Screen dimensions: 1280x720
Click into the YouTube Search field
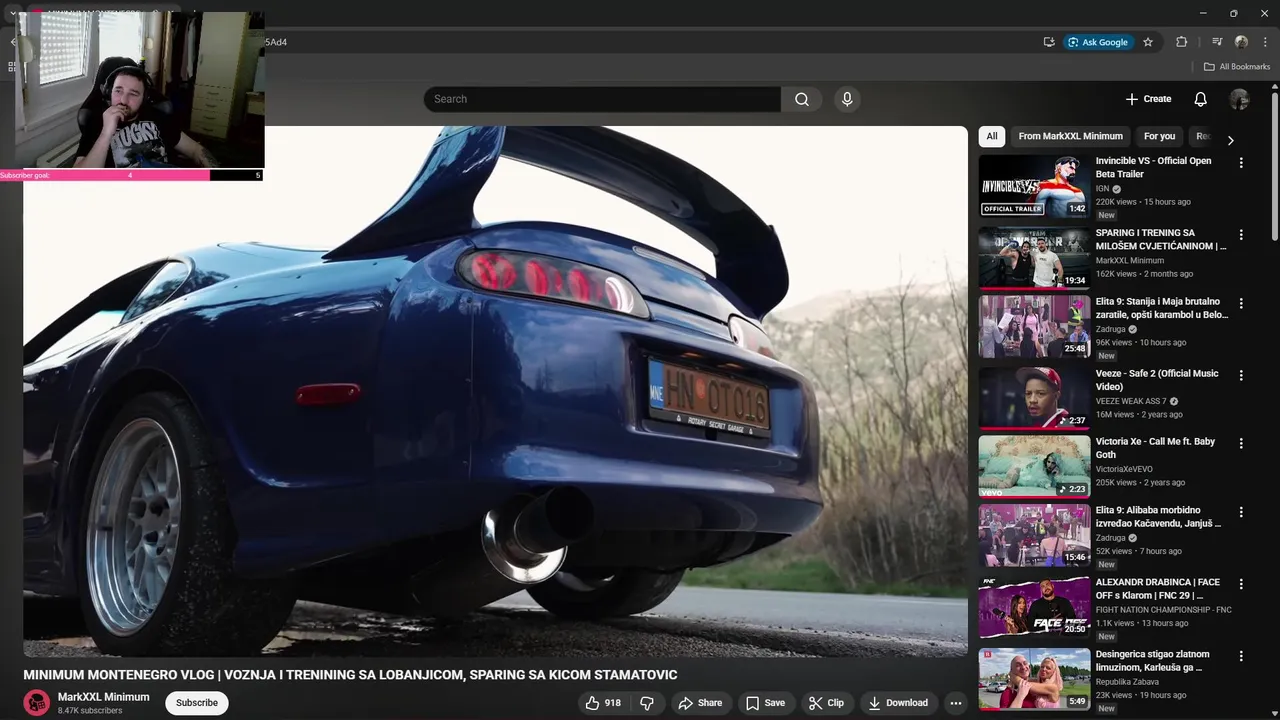602,99
